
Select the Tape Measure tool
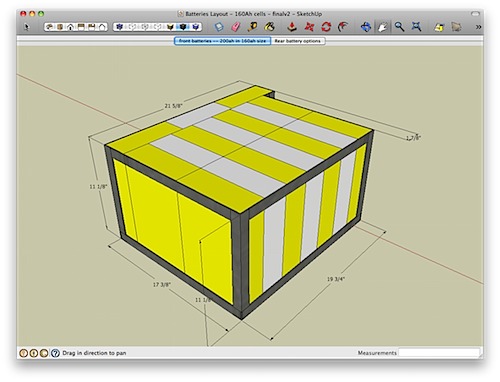tap(253, 27)
